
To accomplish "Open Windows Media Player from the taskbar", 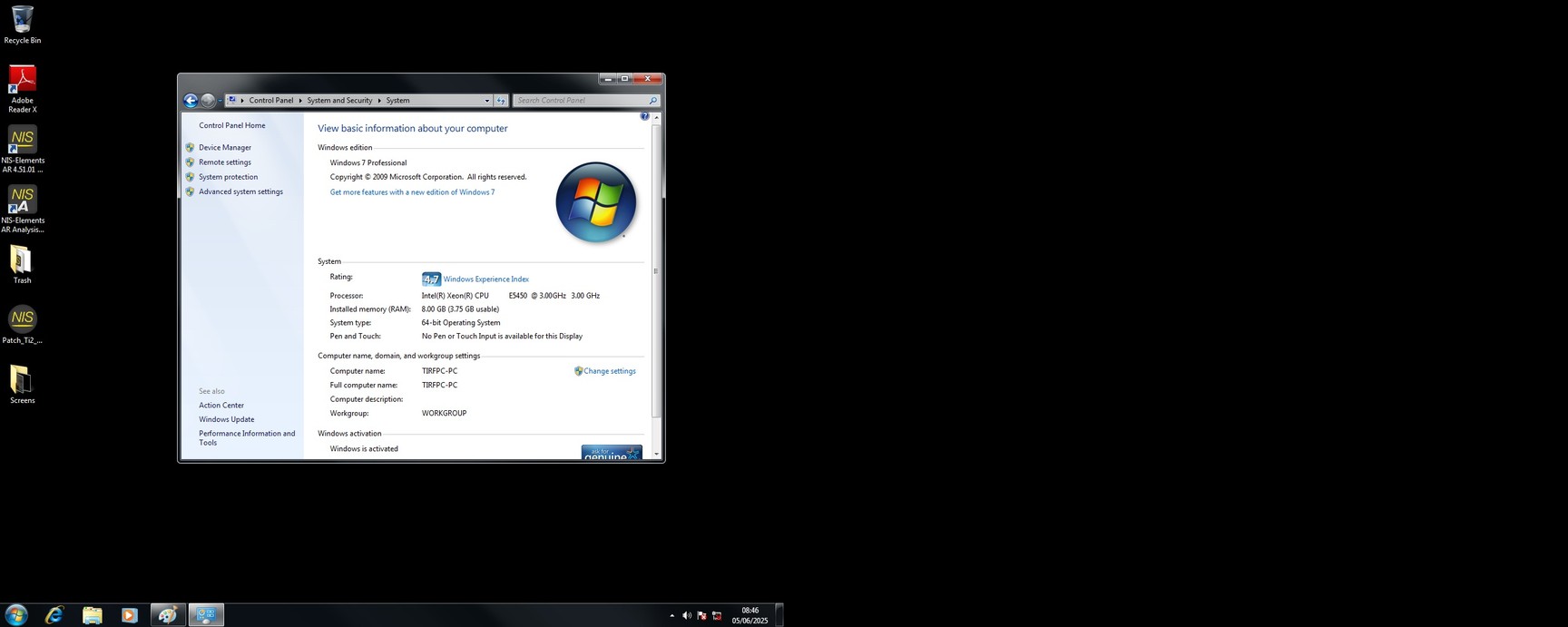I will pyautogui.click(x=129, y=614).
